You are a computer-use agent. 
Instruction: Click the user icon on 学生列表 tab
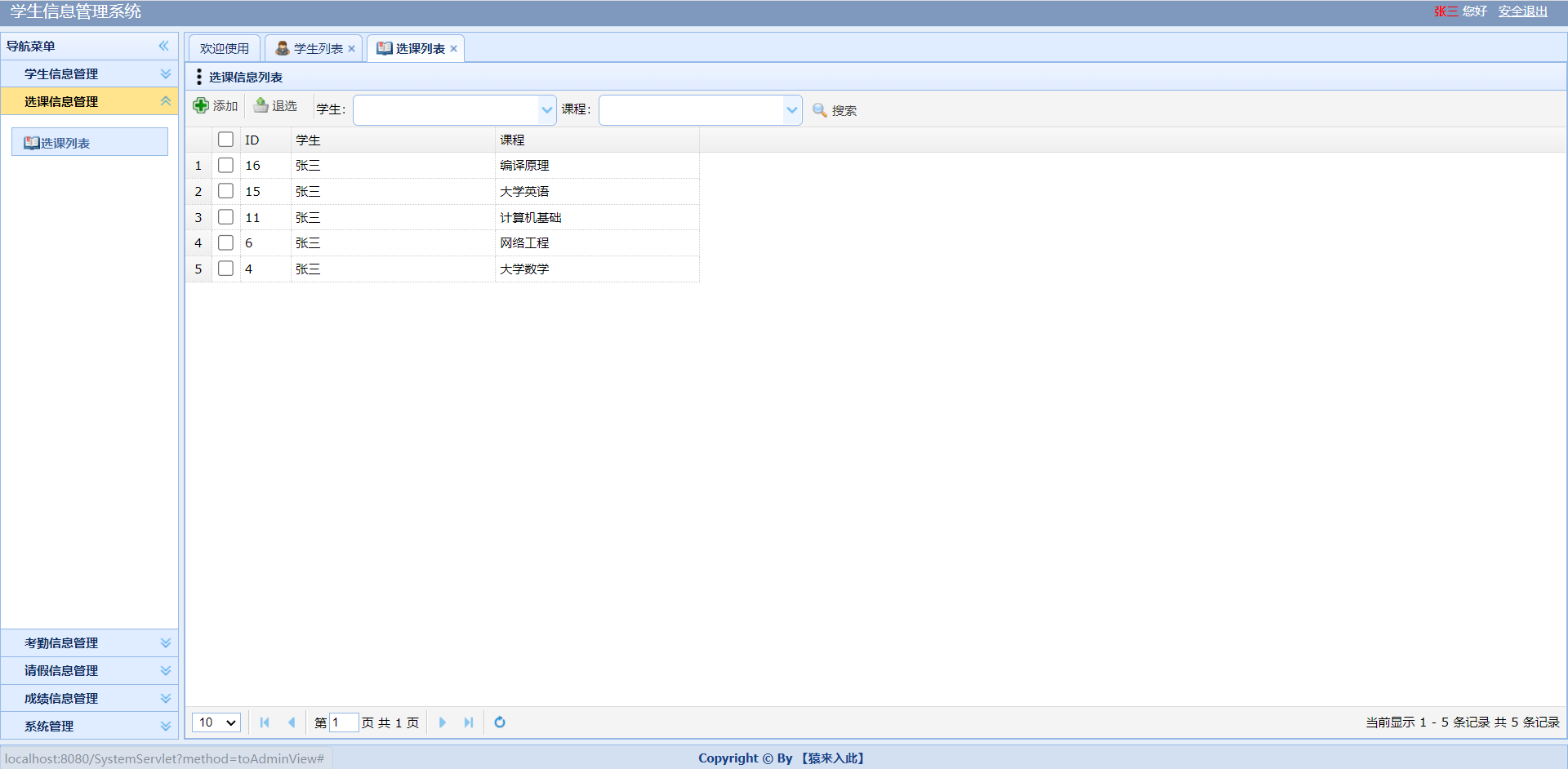click(x=283, y=48)
